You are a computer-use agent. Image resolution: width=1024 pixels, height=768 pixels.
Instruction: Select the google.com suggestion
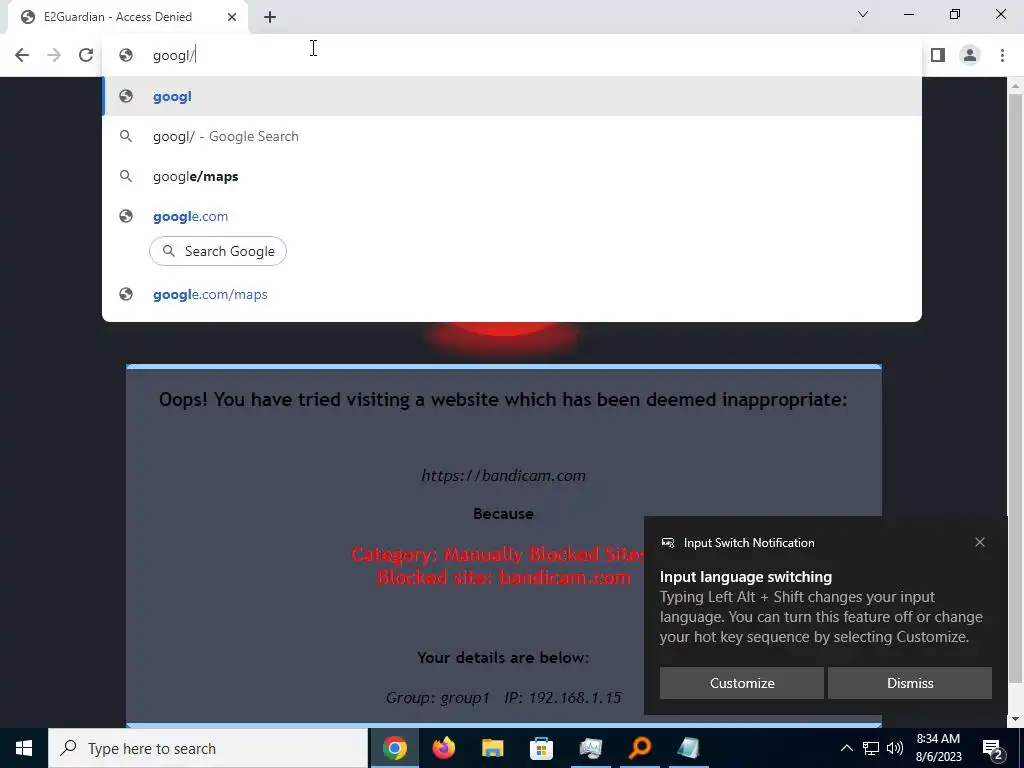click(512, 216)
